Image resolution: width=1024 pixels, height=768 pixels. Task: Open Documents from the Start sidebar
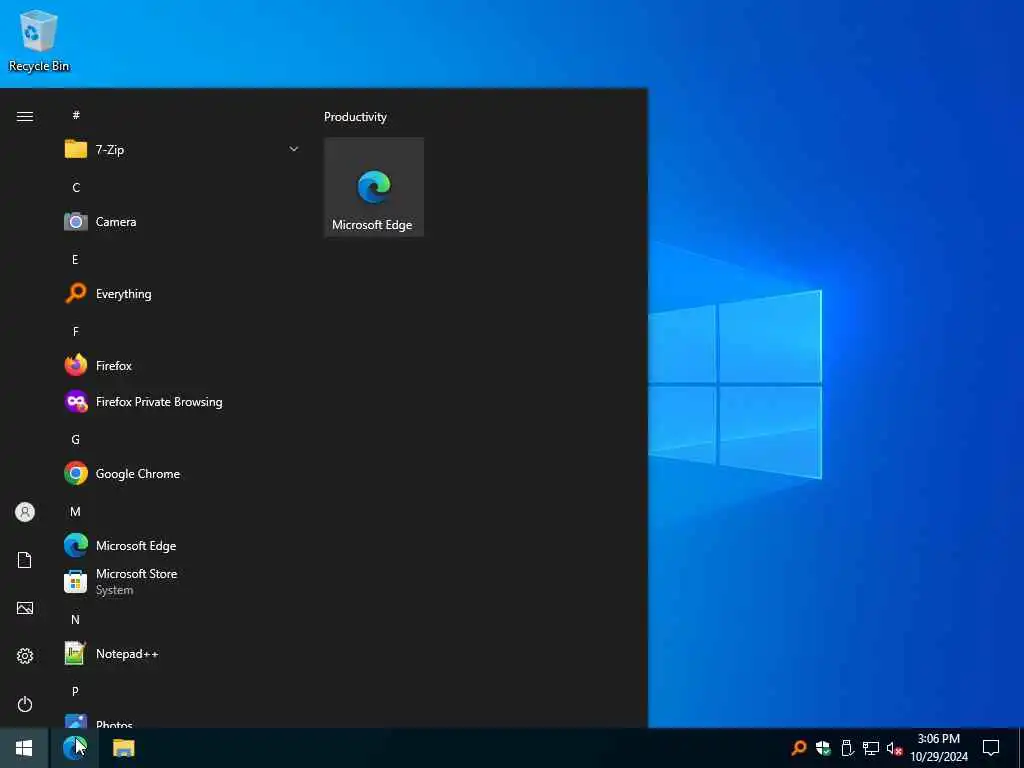(x=25, y=560)
